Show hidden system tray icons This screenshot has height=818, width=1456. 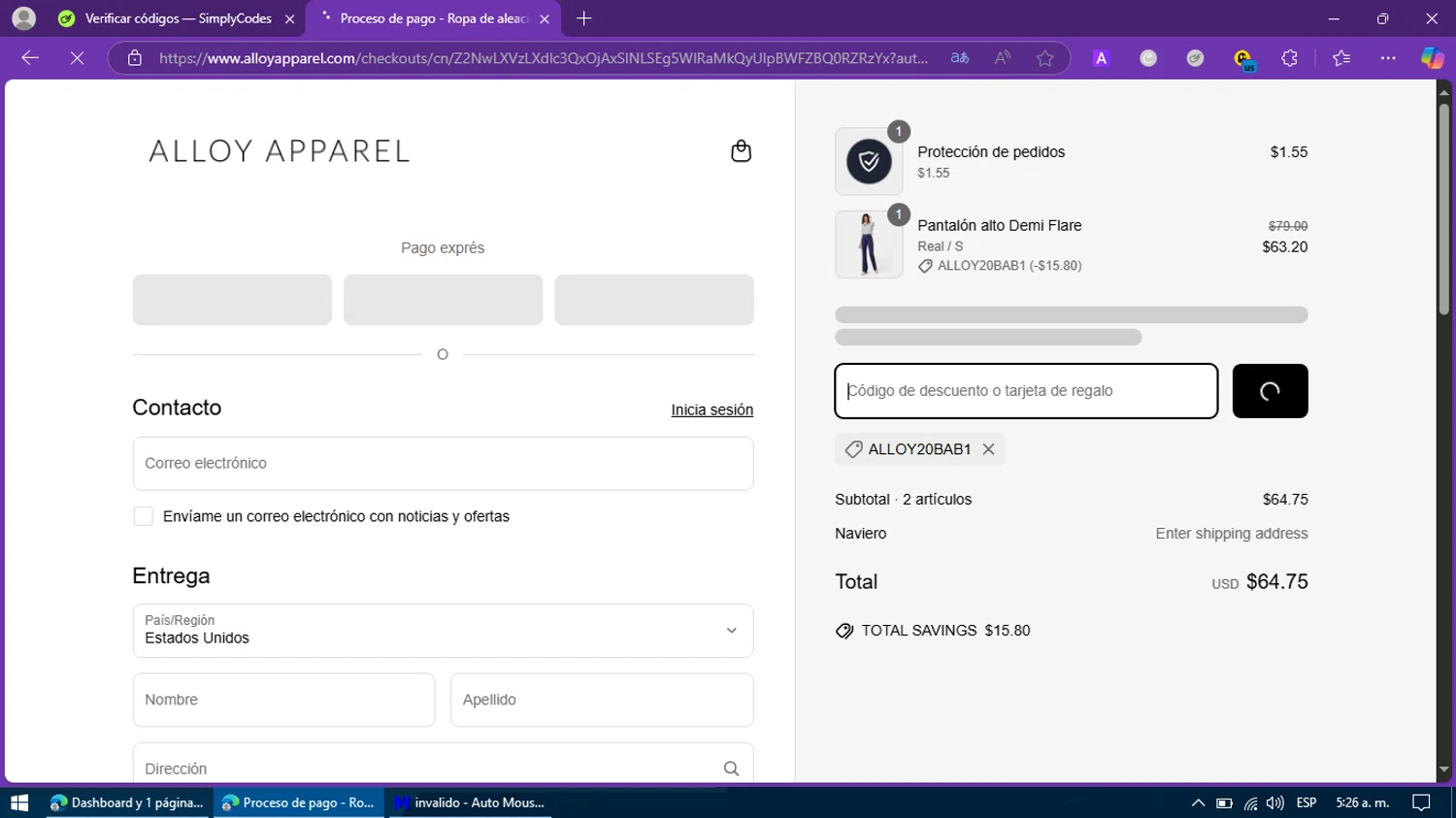point(1198,802)
